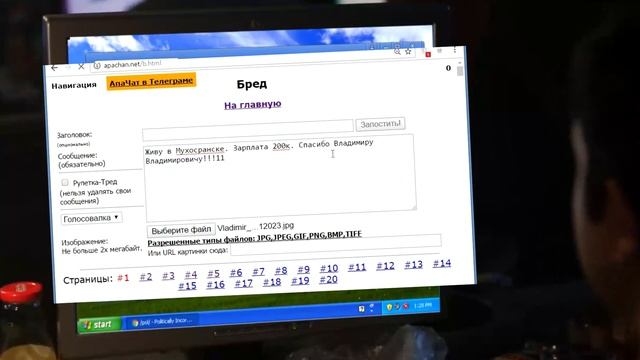The height and width of the screenshot is (360, 640).
Task: Switch to the /pol/ Politically Incorrect taskbar window
Action: (x=162, y=322)
